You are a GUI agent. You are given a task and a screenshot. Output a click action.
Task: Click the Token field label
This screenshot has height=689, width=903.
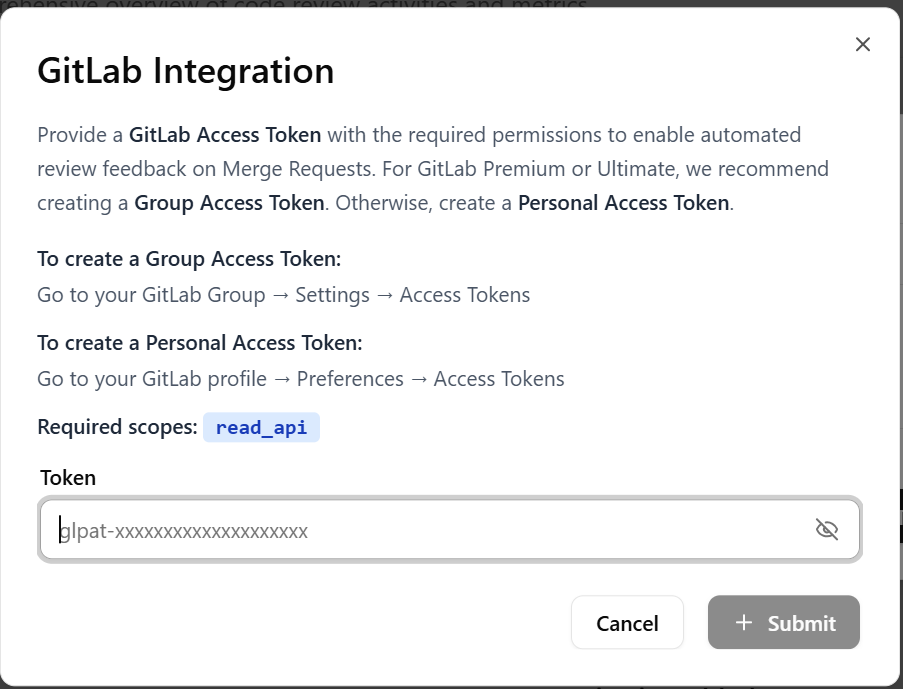68,478
